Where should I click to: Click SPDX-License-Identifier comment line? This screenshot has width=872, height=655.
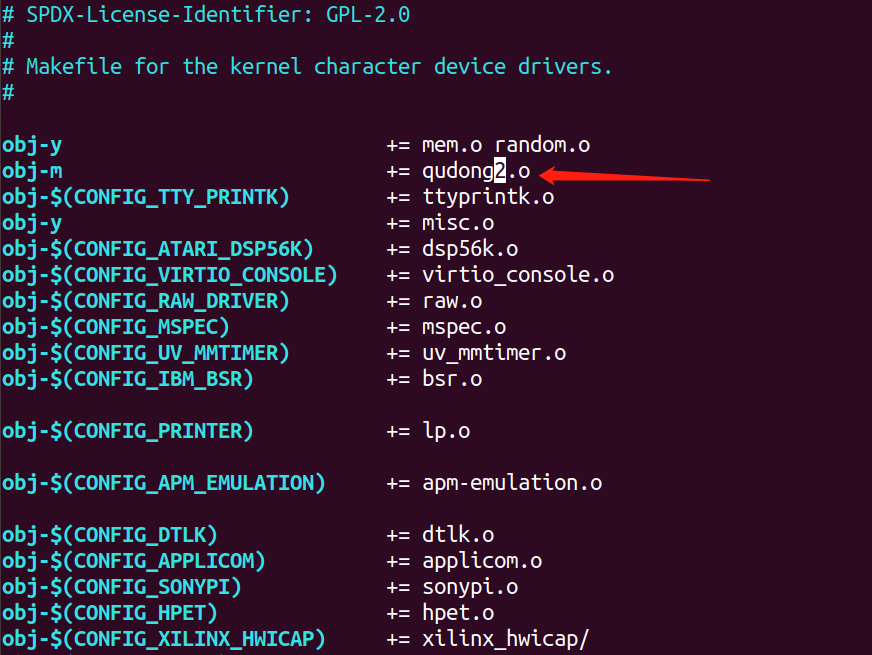(206, 15)
